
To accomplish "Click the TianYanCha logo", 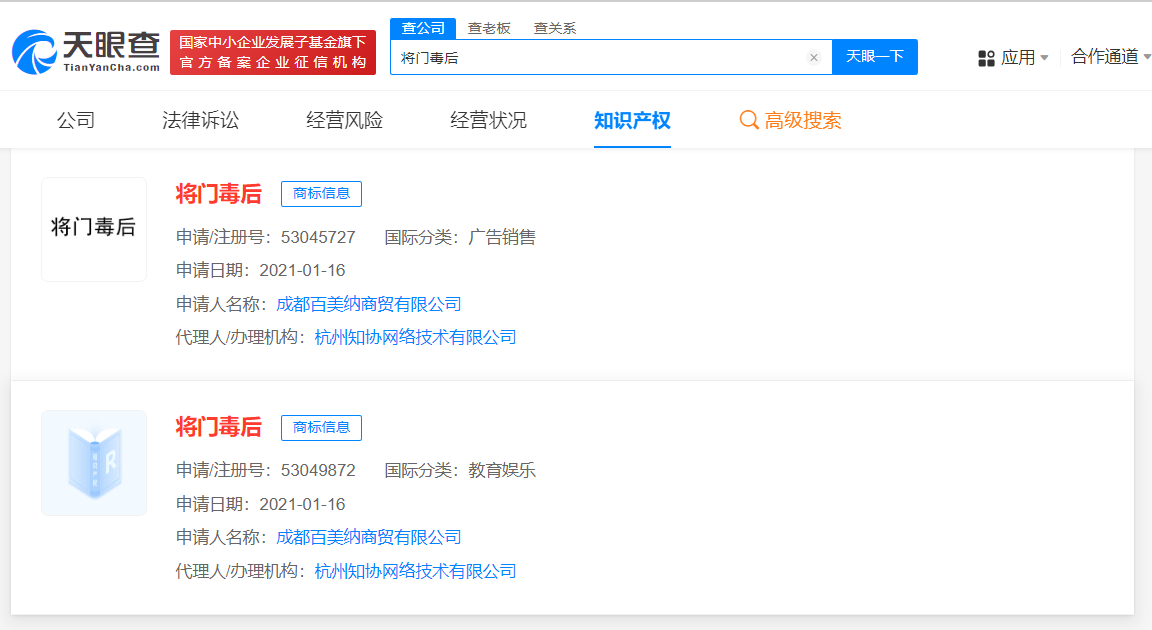I will 86,51.
